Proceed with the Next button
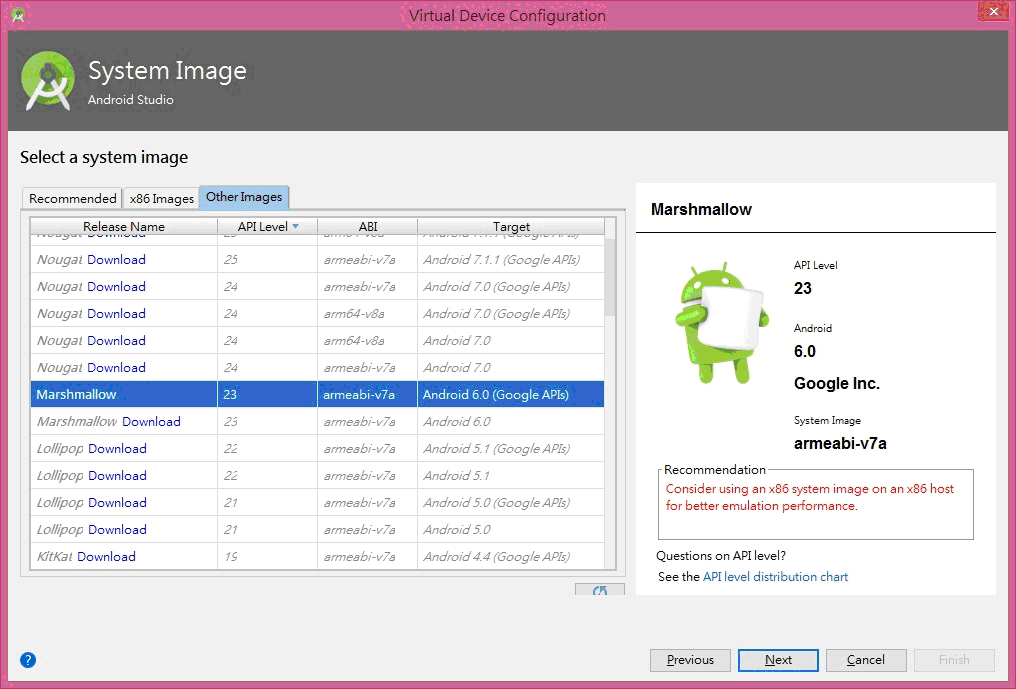 coord(778,660)
